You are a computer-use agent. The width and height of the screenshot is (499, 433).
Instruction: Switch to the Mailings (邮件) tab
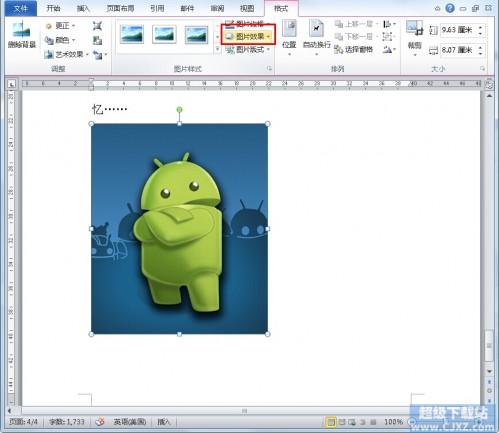pos(187,9)
